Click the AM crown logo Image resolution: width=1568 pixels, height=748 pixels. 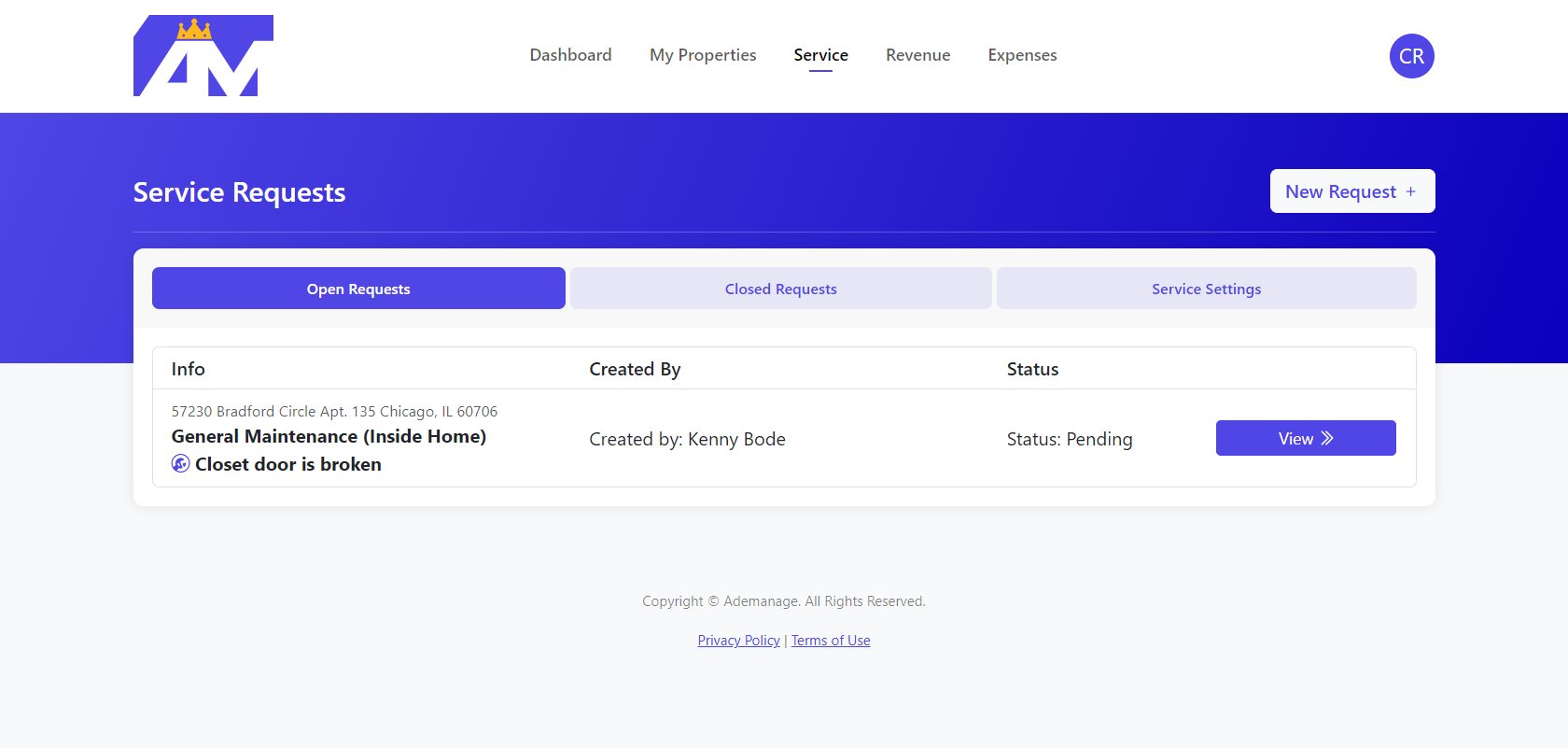click(x=203, y=56)
